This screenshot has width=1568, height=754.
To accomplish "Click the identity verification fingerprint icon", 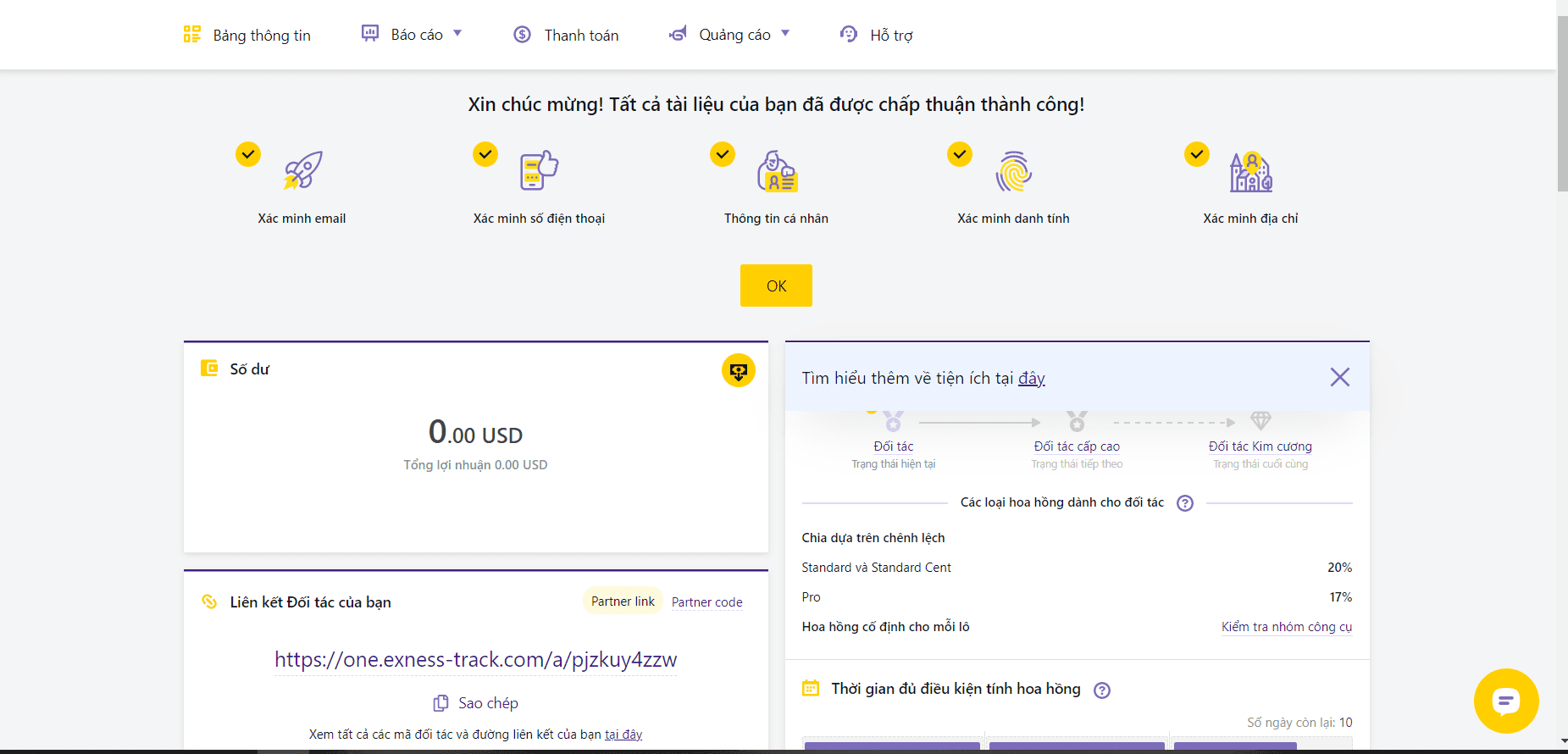I will (1014, 171).
